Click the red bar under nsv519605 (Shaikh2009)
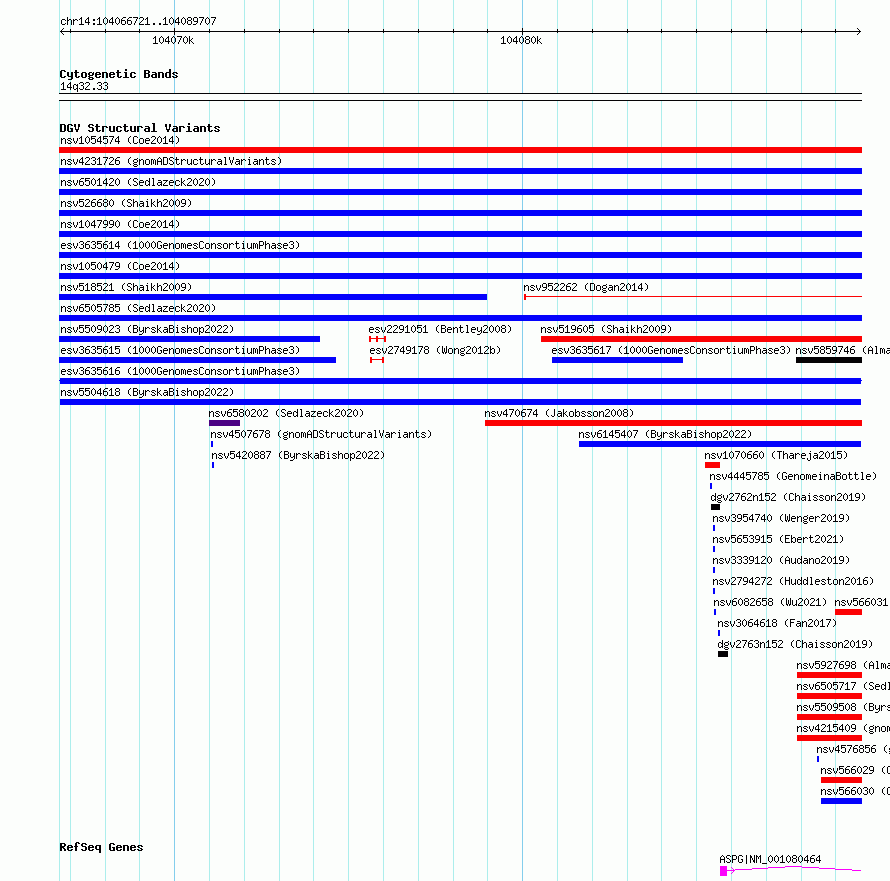 click(702, 339)
